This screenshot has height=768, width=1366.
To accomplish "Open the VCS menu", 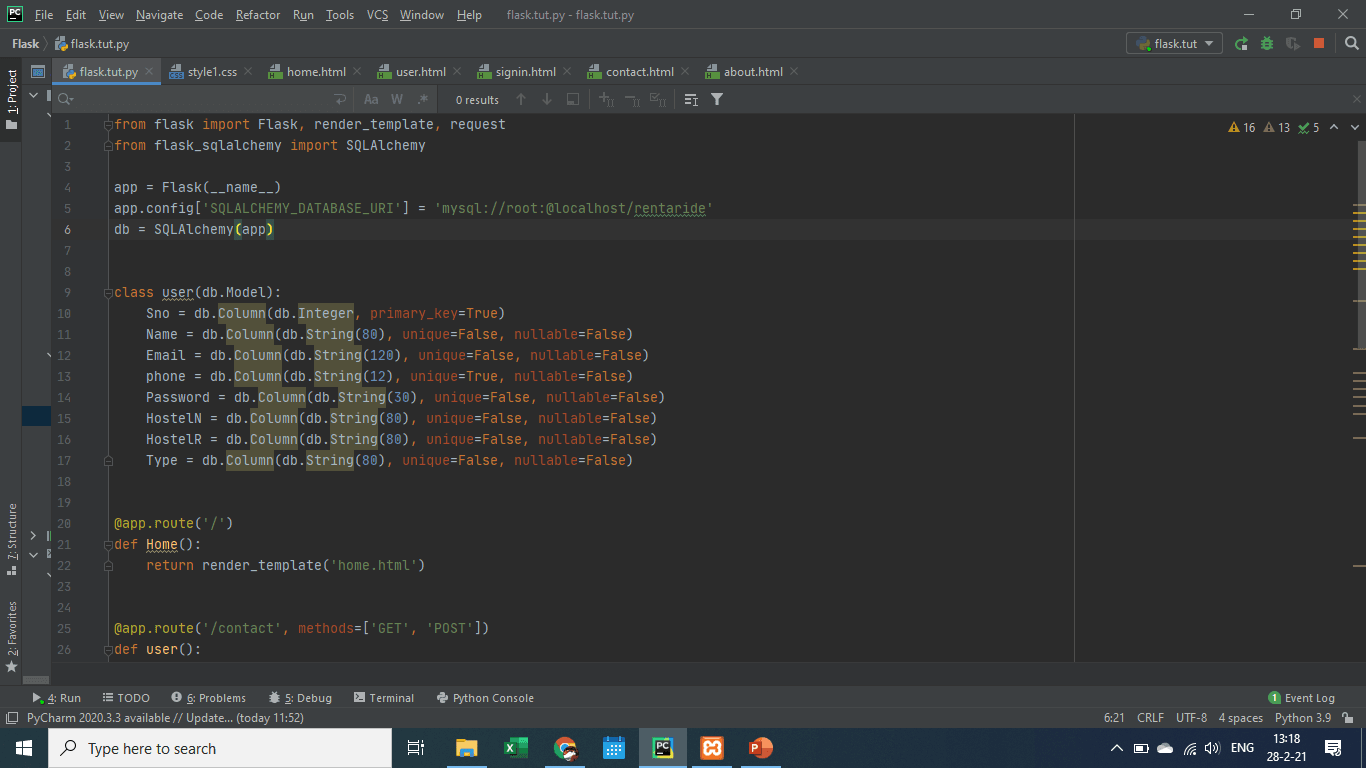I will [x=377, y=14].
